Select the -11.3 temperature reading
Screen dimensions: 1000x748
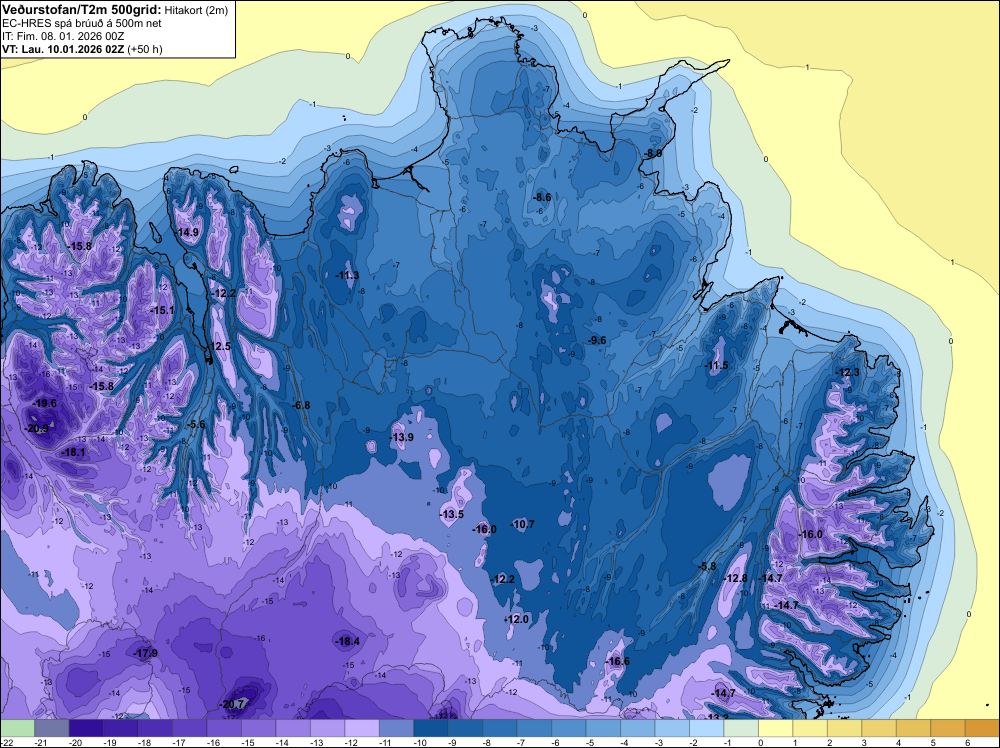348,275
